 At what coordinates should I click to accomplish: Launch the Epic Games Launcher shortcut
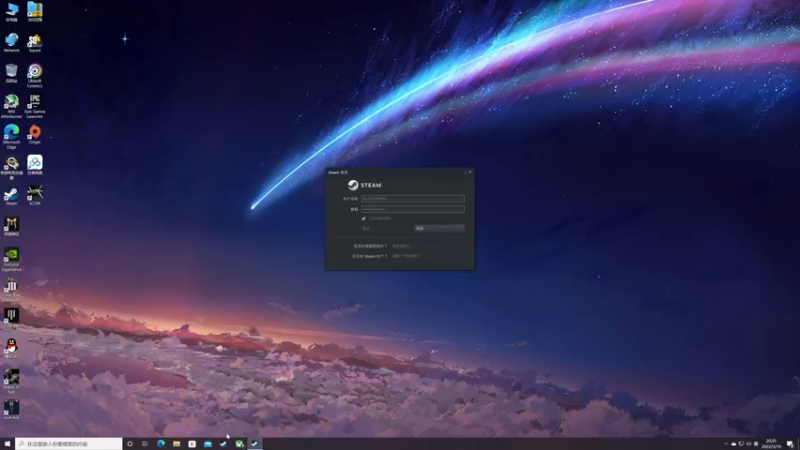35,106
